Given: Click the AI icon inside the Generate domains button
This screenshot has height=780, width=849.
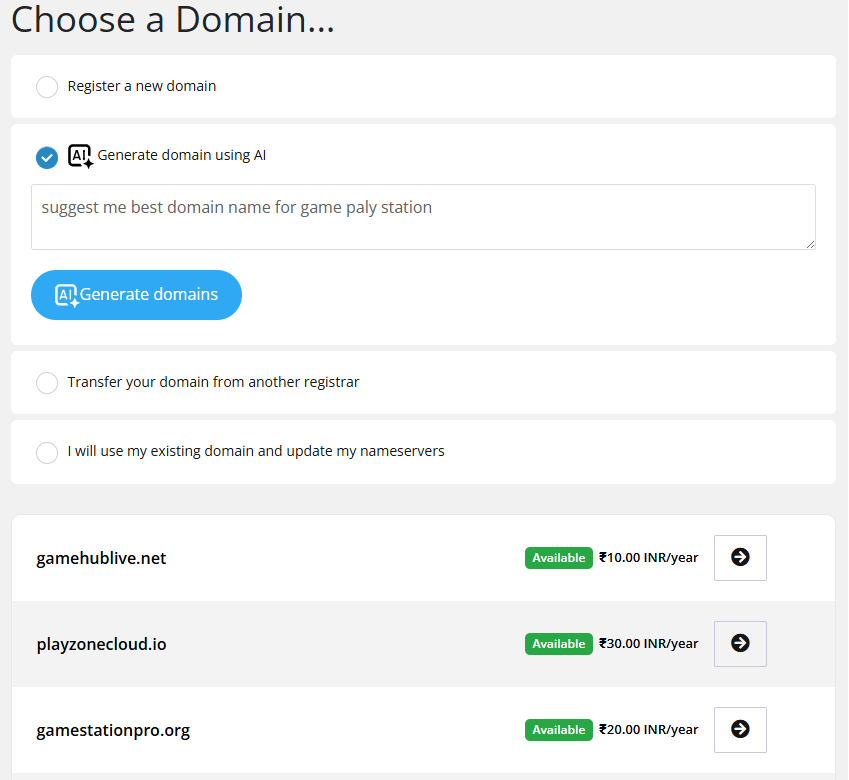Looking at the screenshot, I should (67, 295).
